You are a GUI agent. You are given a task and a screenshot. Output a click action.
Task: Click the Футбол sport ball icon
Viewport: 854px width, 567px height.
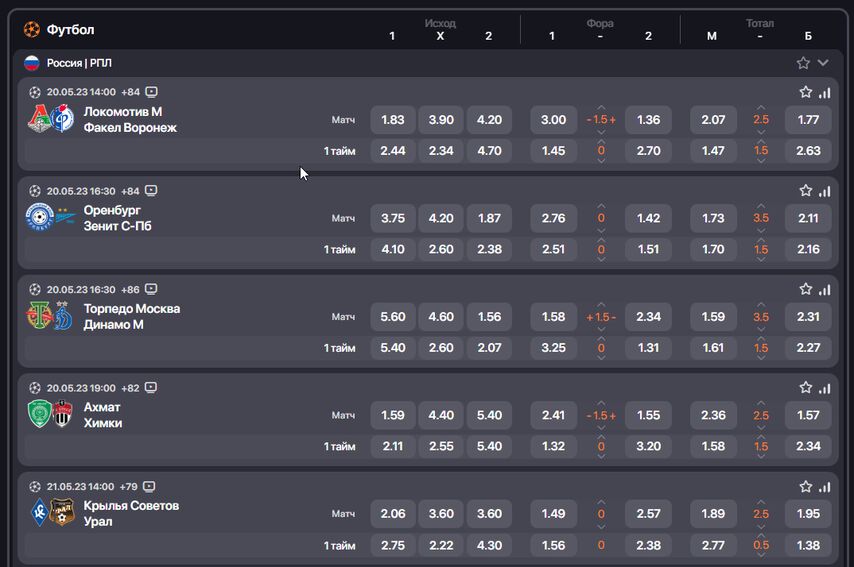(32, 29)
